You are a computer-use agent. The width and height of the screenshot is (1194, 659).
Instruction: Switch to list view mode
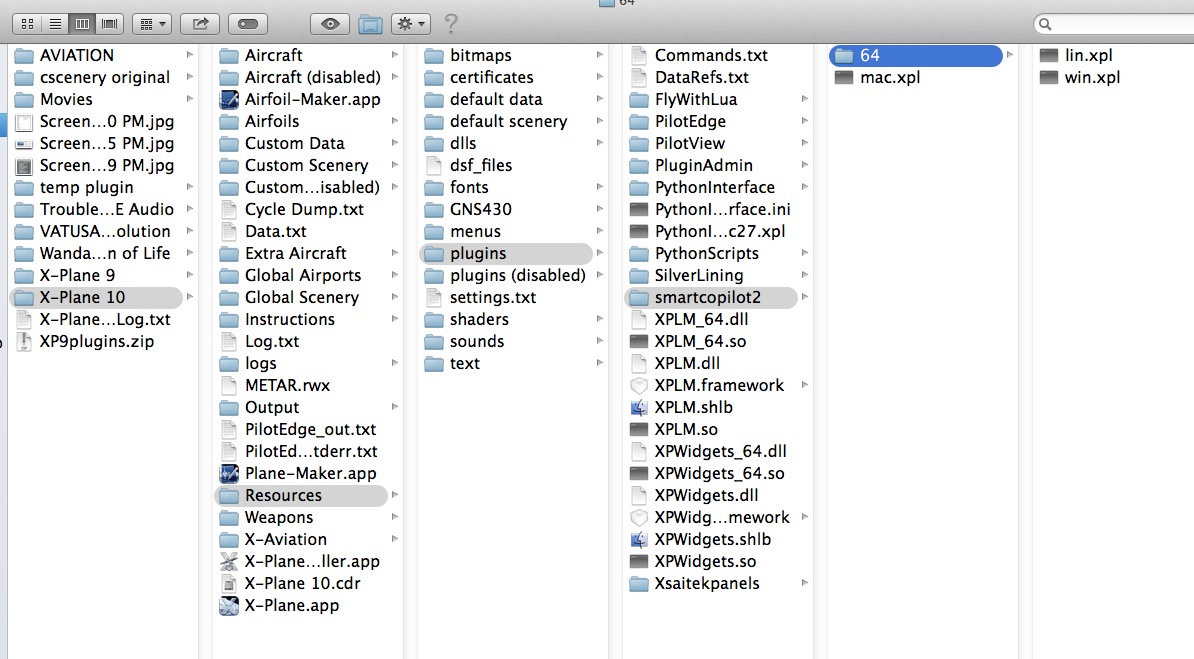[x=55, y=22]
